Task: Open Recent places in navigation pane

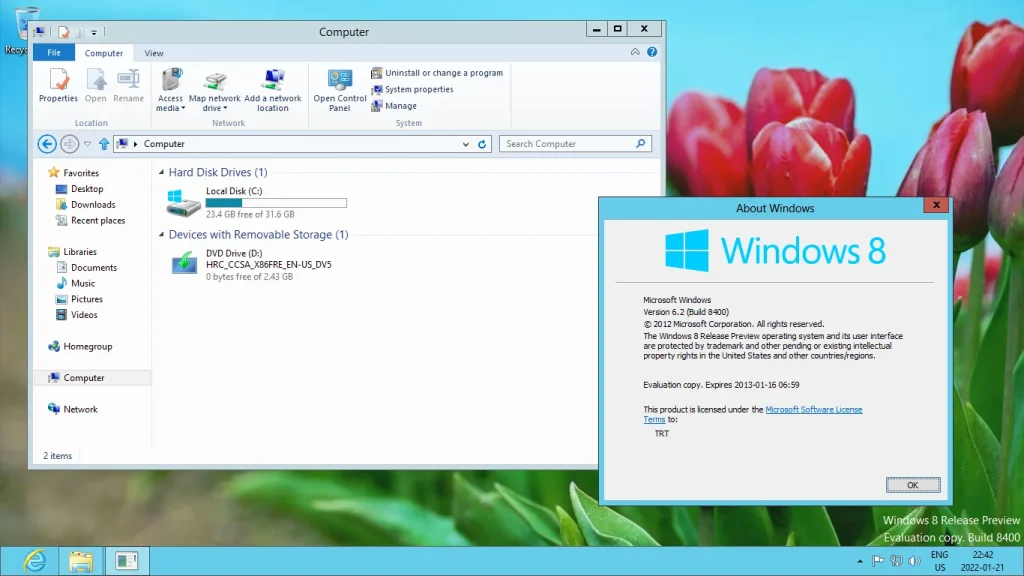Action: (x=90, y=220)
